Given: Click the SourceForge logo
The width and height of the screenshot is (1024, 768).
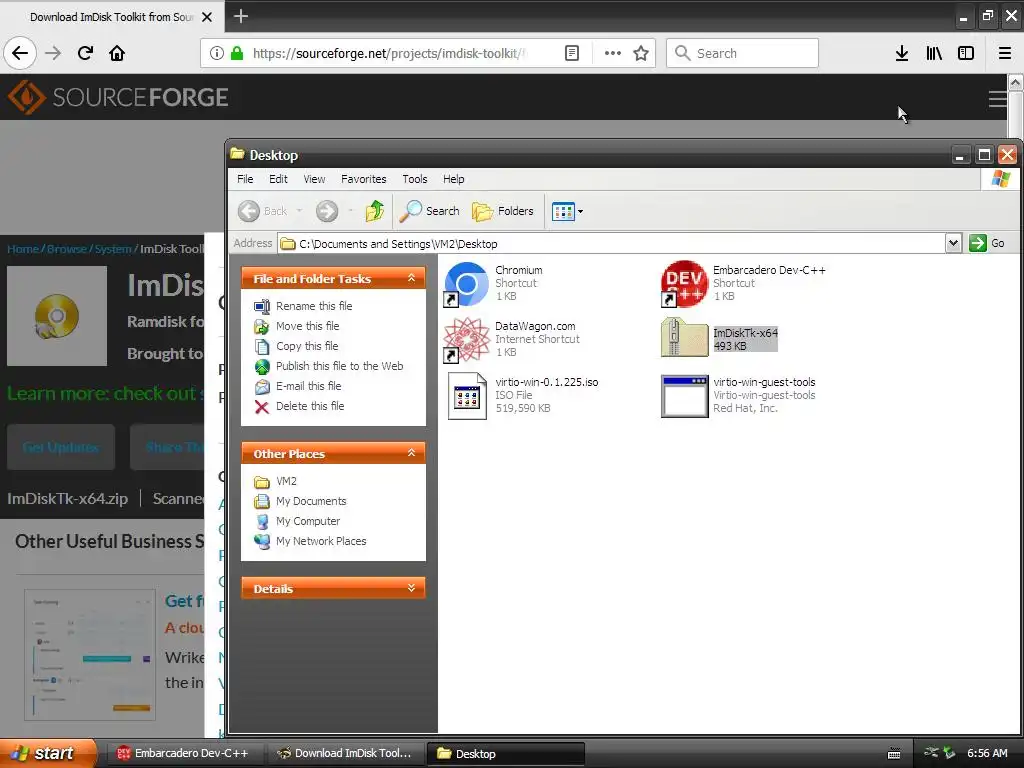Looking at the screenshot, I should coord(118,97).
